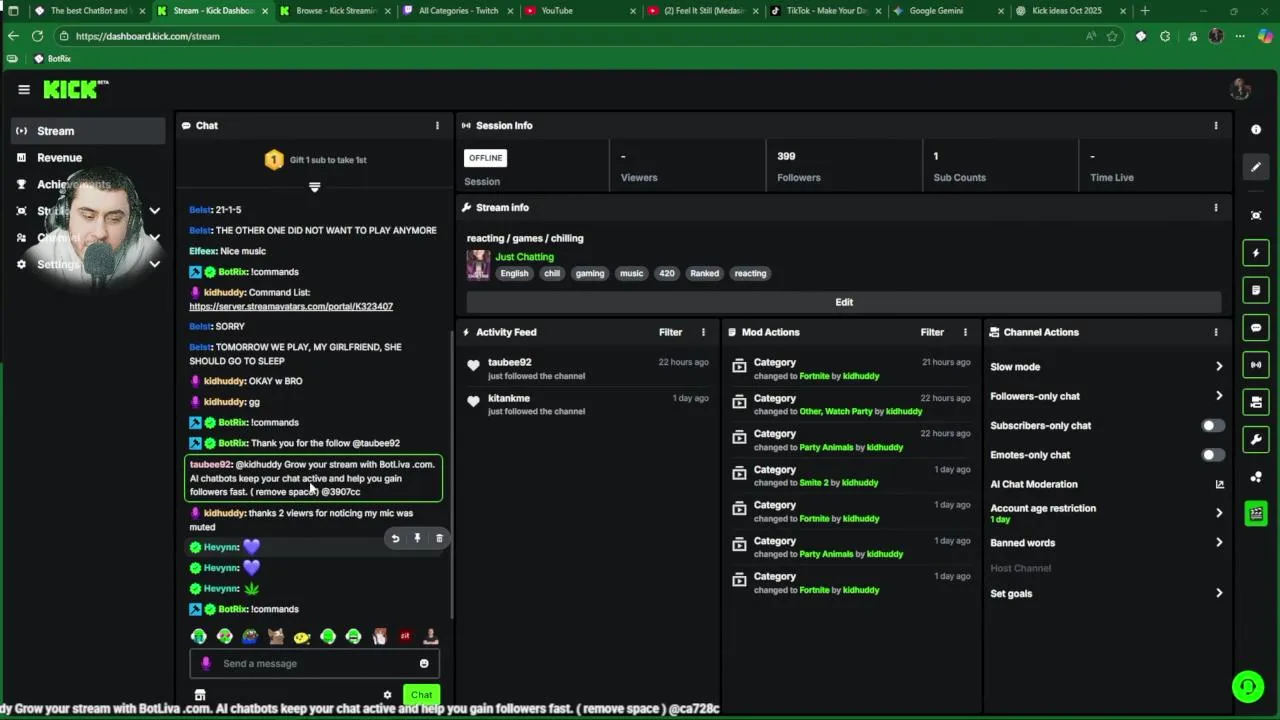This screenshot has width=1280, height=720.
Task: Select the pencil edit icon in right toolbar
Action: [x=1256, y=167]
